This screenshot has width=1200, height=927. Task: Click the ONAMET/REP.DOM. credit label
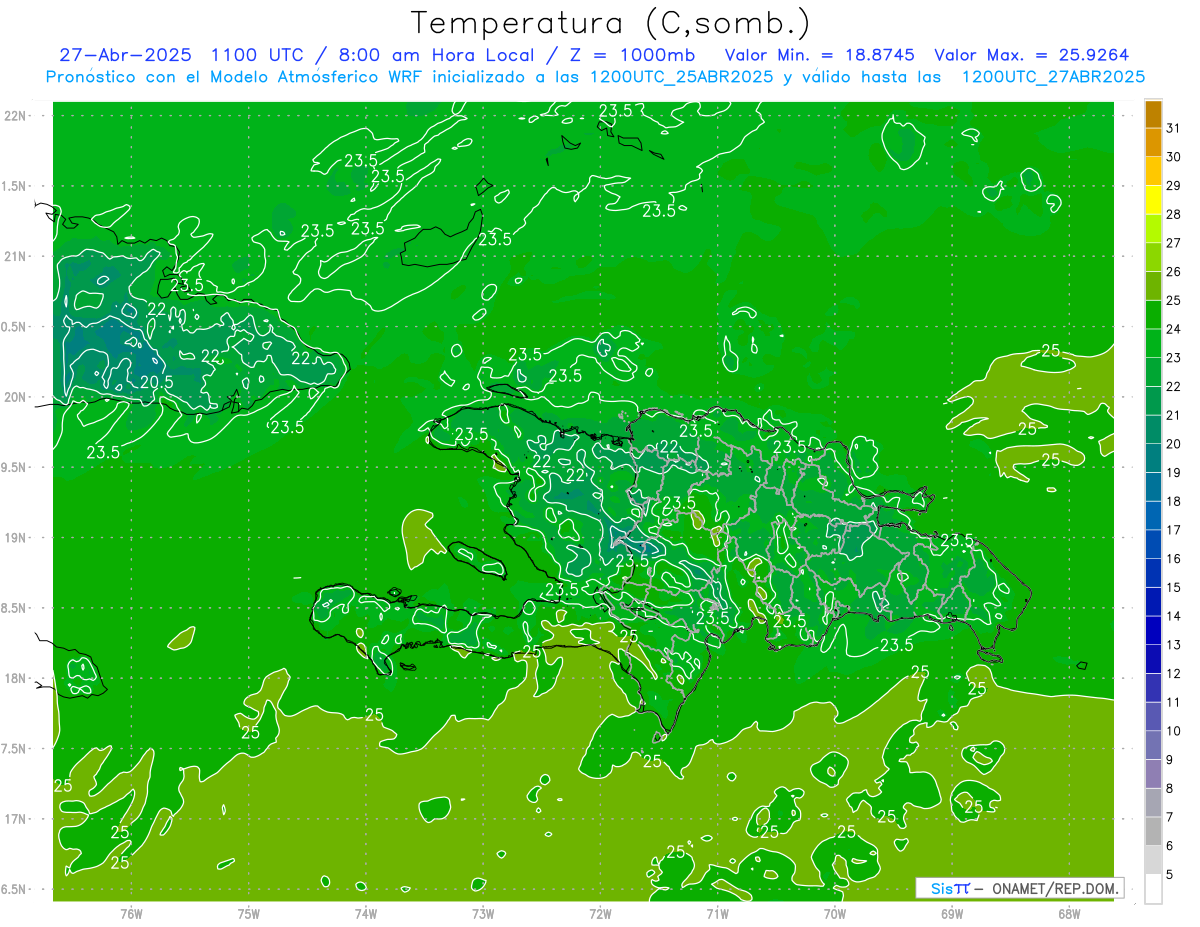(1054, 888)
